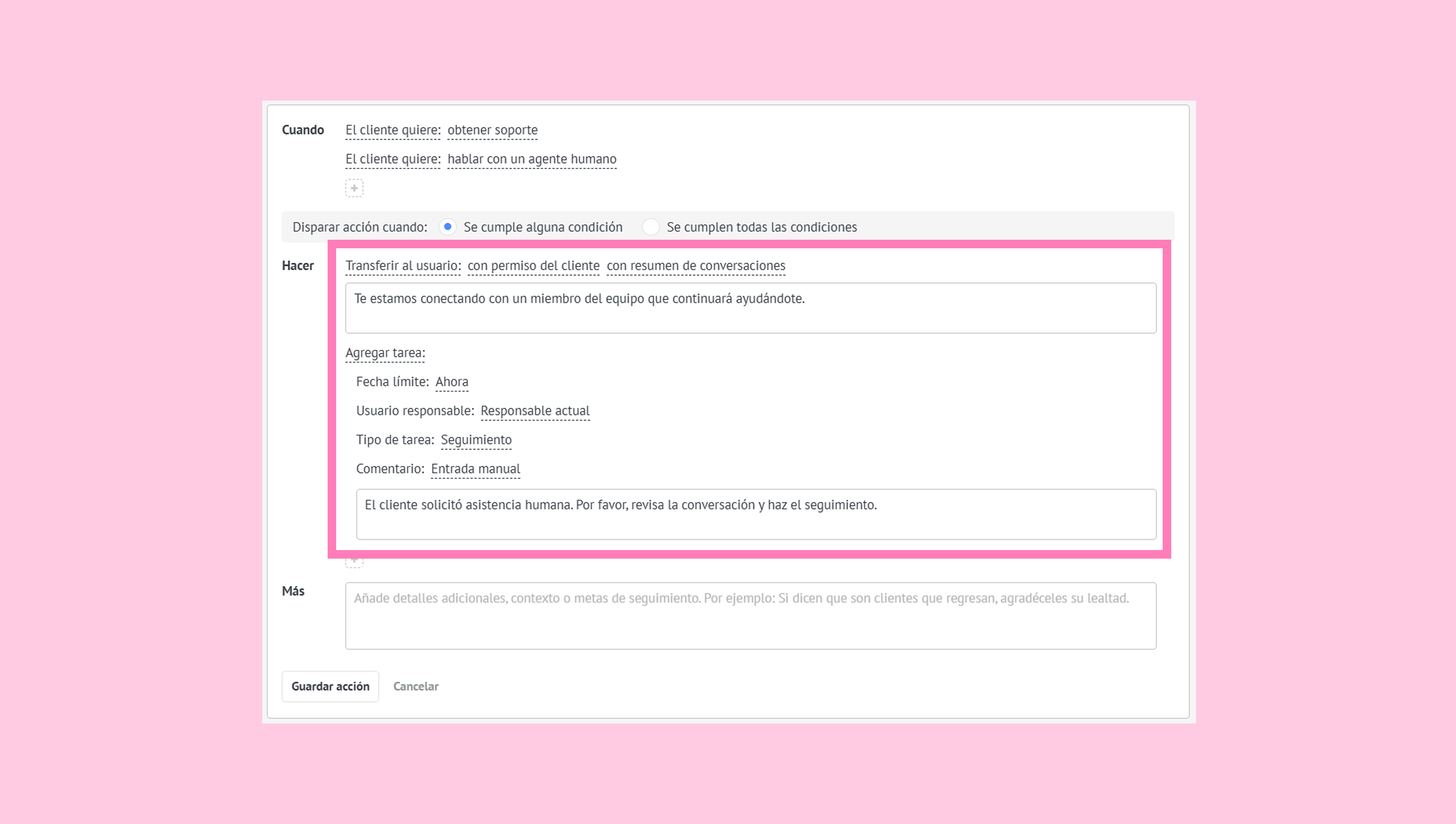The width and height of the screenshot is (1456, 824).
Task: Select 'Se cumple alguna condición' radio button
Action: point(447,227)
